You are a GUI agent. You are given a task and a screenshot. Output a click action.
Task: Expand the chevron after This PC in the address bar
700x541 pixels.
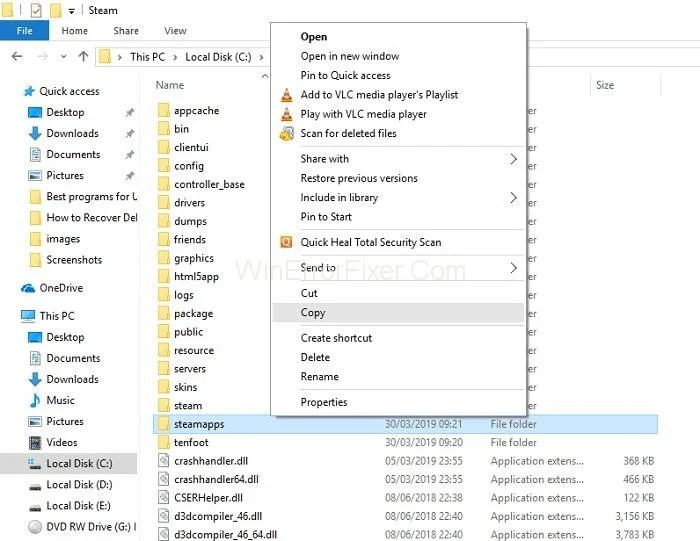click(x=175, y=57)
